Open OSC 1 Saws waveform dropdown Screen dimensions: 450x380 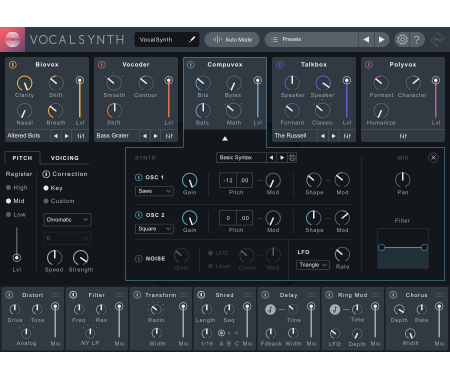(x=154, y=191)
